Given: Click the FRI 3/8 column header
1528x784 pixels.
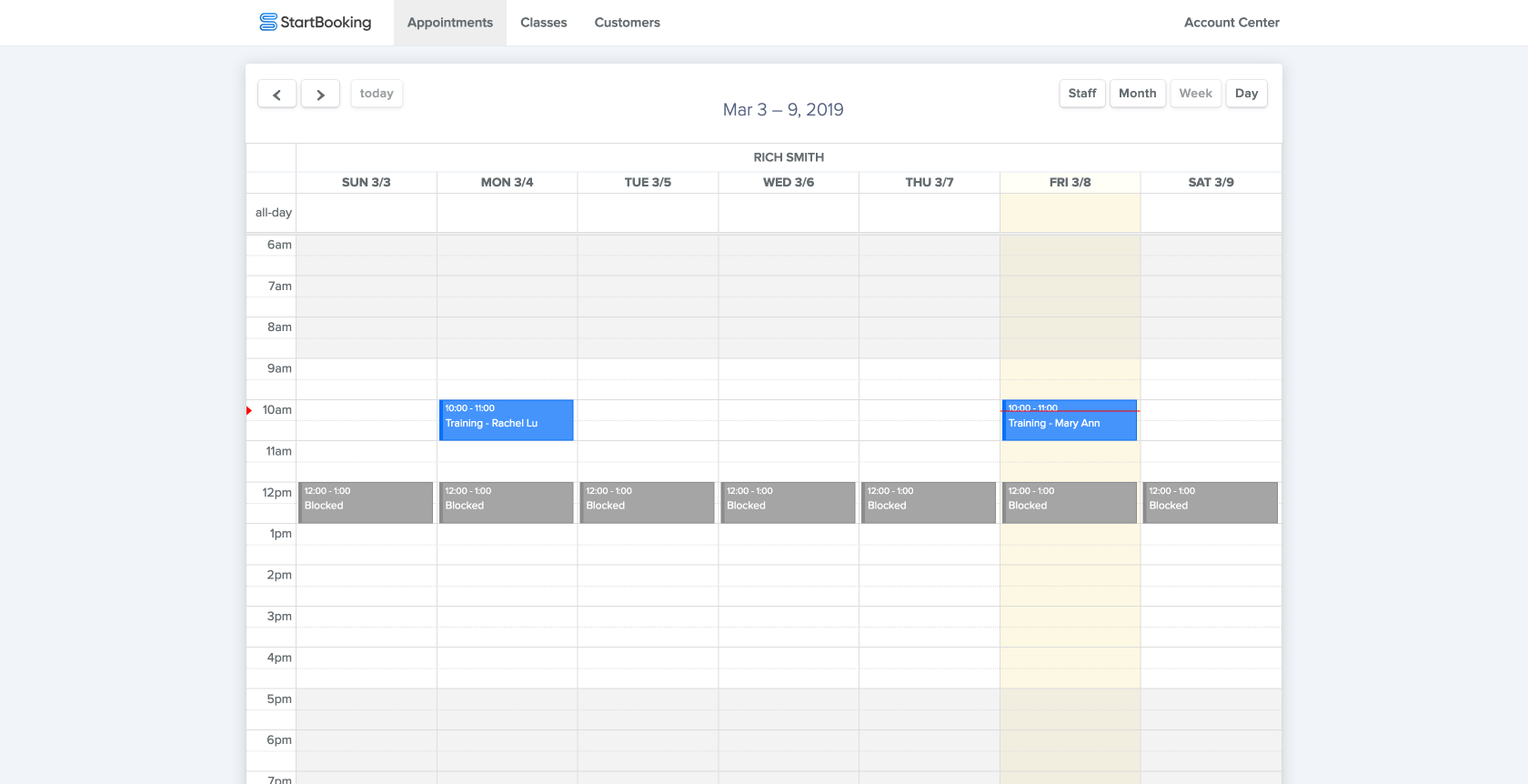Looking at the screenshot, I should (x=1071, y=183).
